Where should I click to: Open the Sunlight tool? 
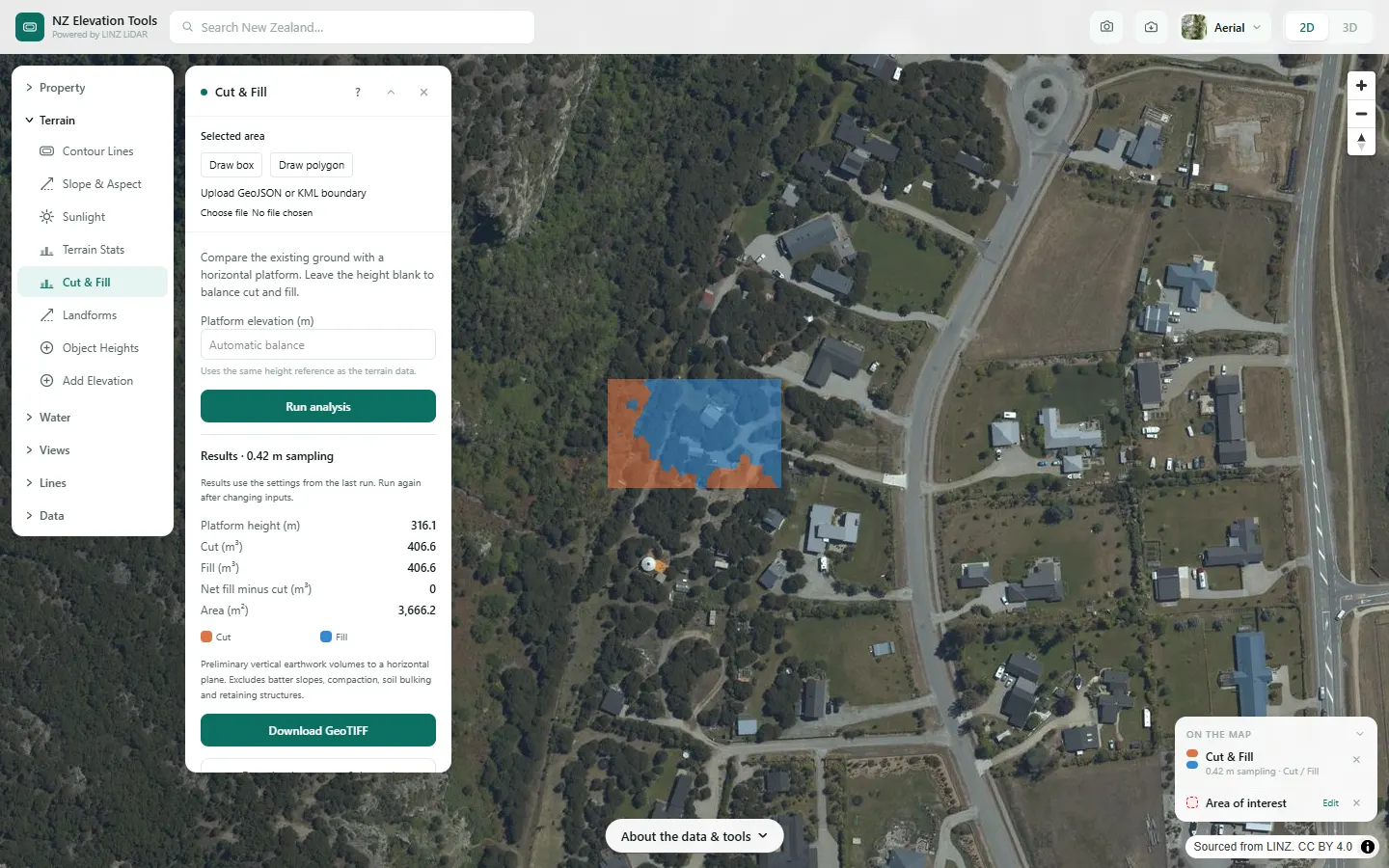point(93,217)
